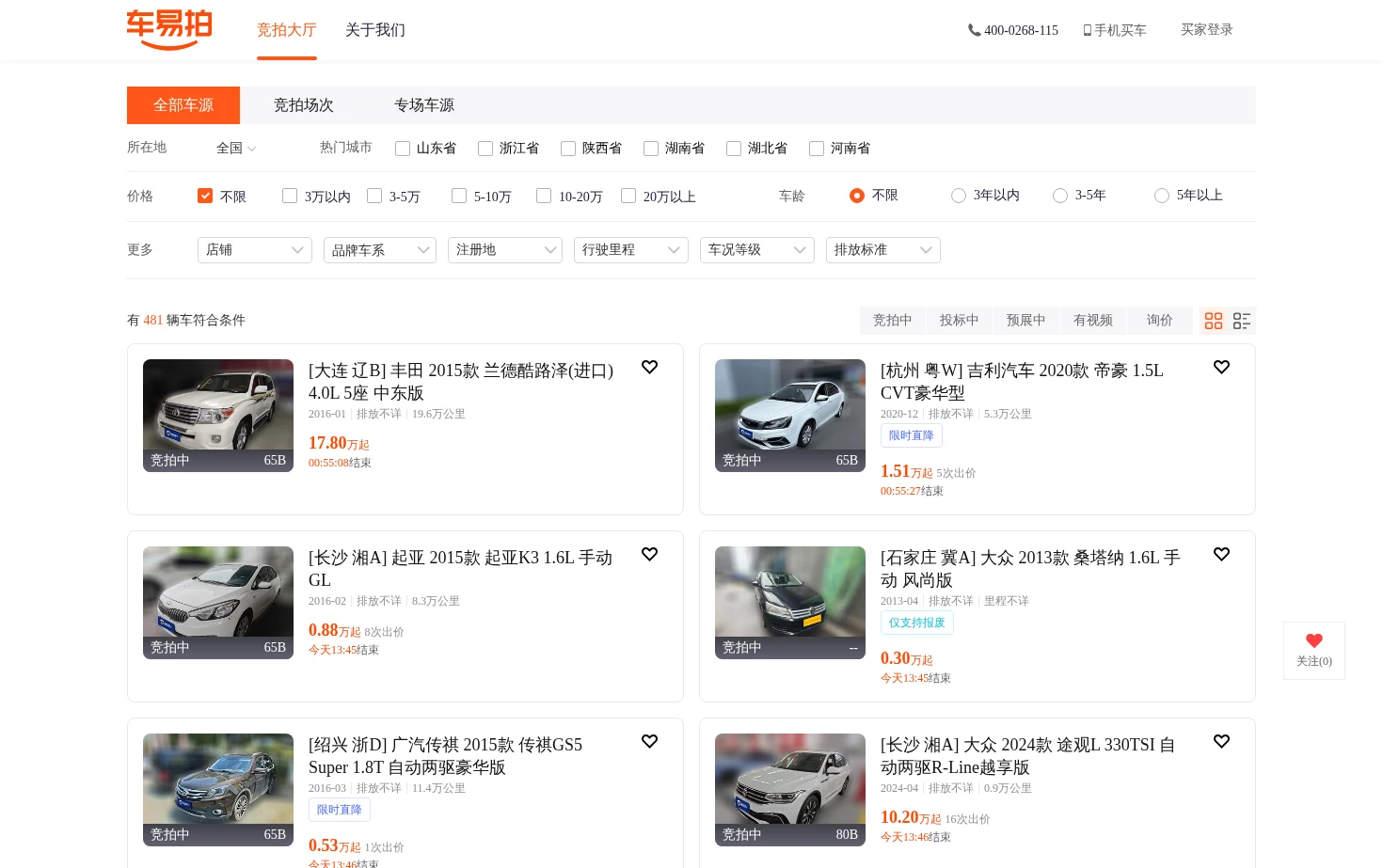The height and width of the screenshot is (868, 1383).
Task: Favorite the 大众 途观L listing heart
Action: click(x=1221, y=741)
